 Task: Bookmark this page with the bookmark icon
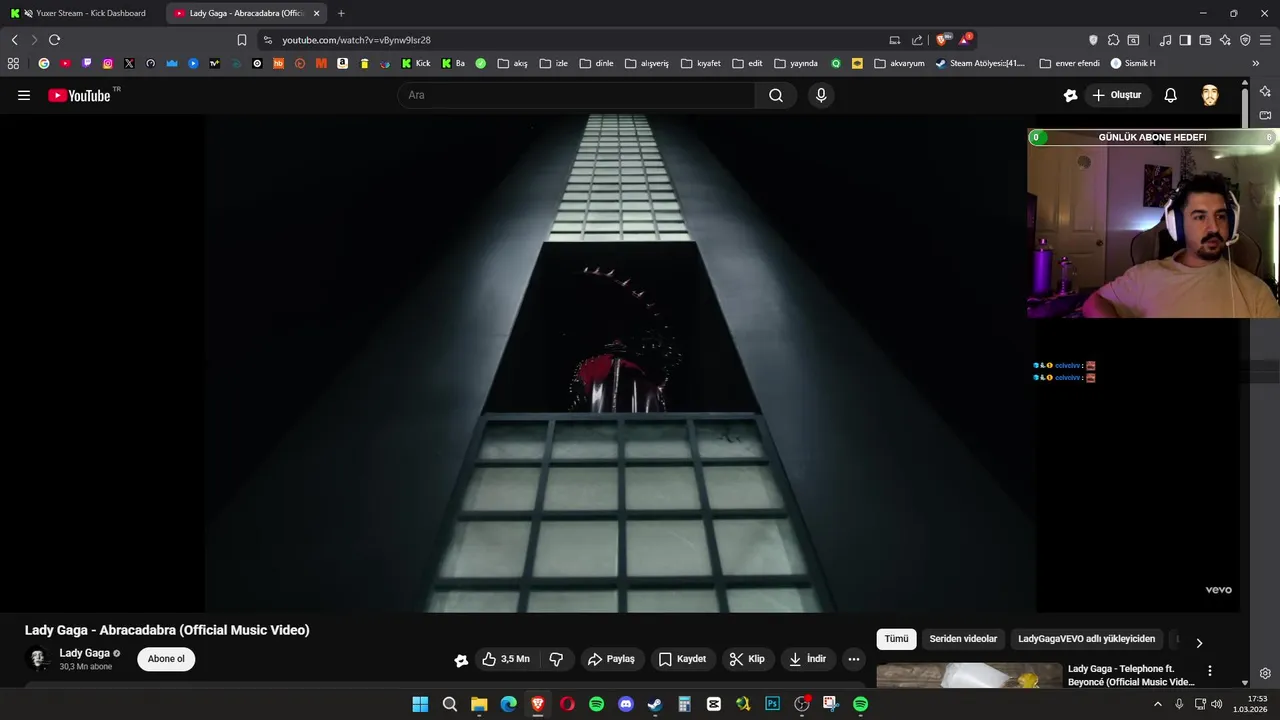[242, 40]
